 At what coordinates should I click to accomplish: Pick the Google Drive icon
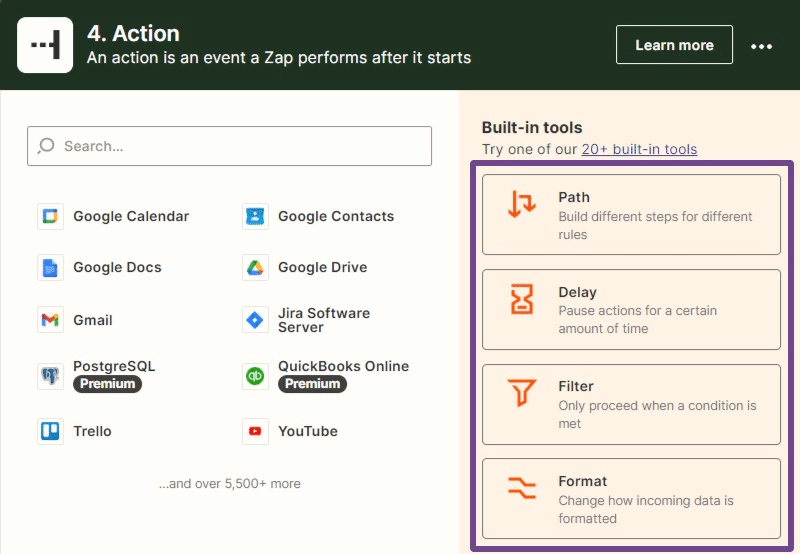click(255, 267)
